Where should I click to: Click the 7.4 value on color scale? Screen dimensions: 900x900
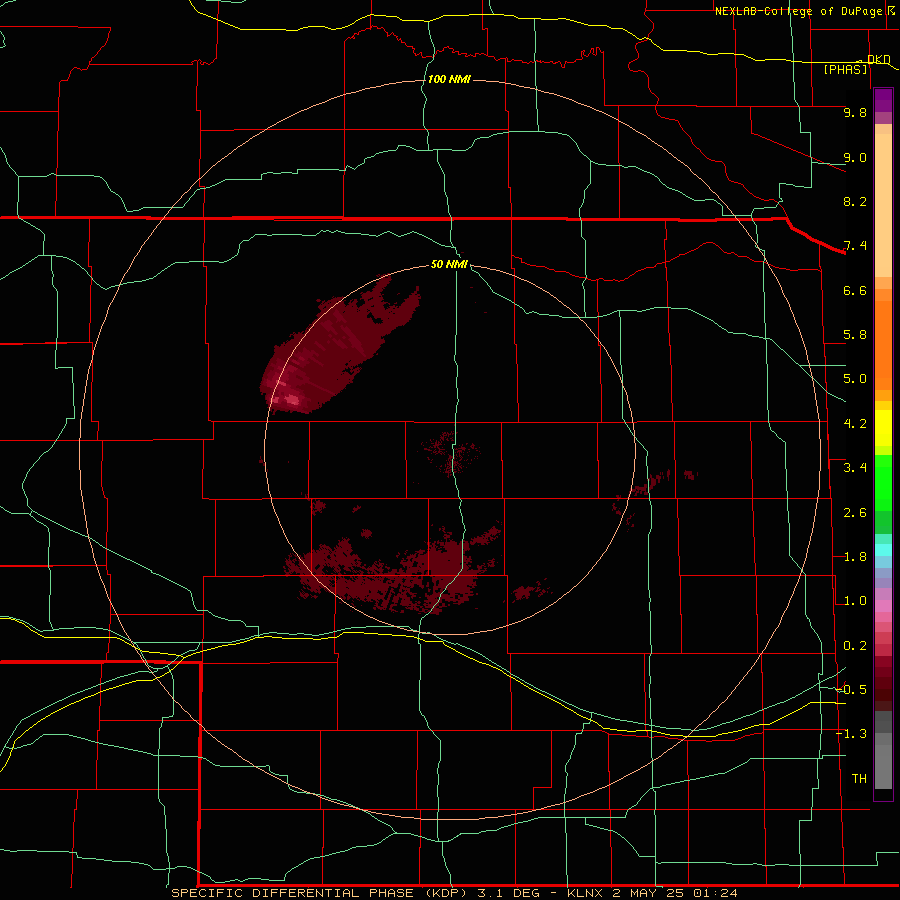click(x=855, y=246)
